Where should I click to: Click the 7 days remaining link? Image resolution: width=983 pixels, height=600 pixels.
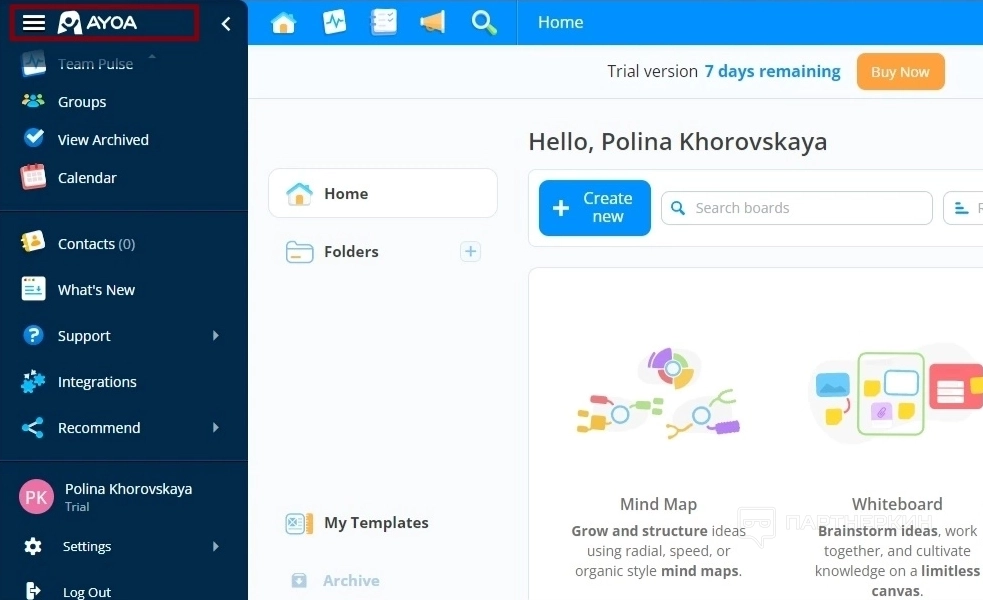click(772, 71)
